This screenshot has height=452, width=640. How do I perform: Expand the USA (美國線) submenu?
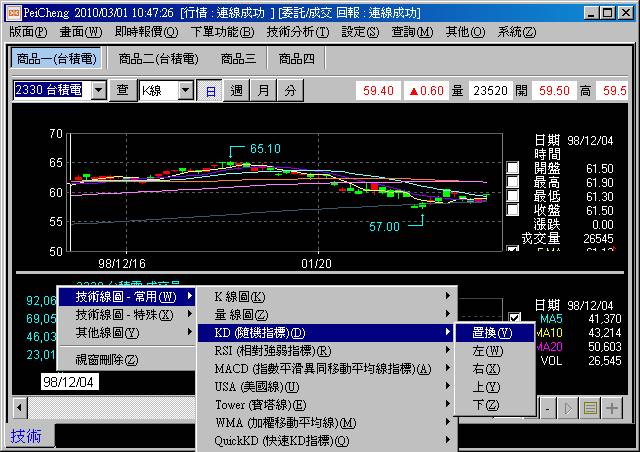tap(327, 386)
